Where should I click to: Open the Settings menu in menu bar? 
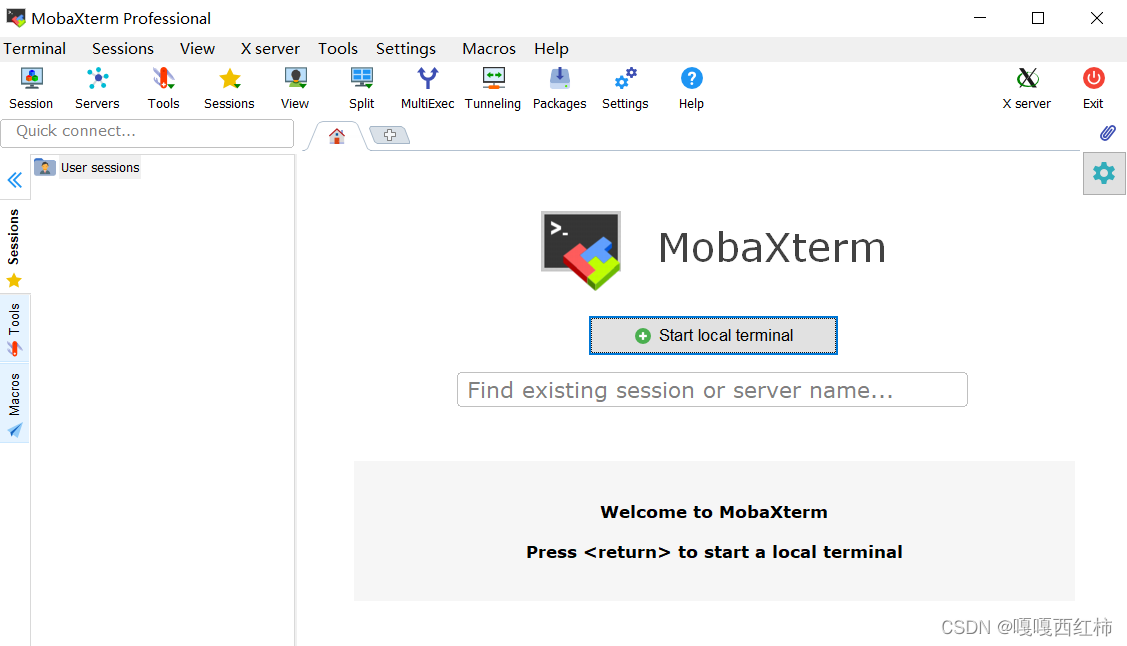406,49
